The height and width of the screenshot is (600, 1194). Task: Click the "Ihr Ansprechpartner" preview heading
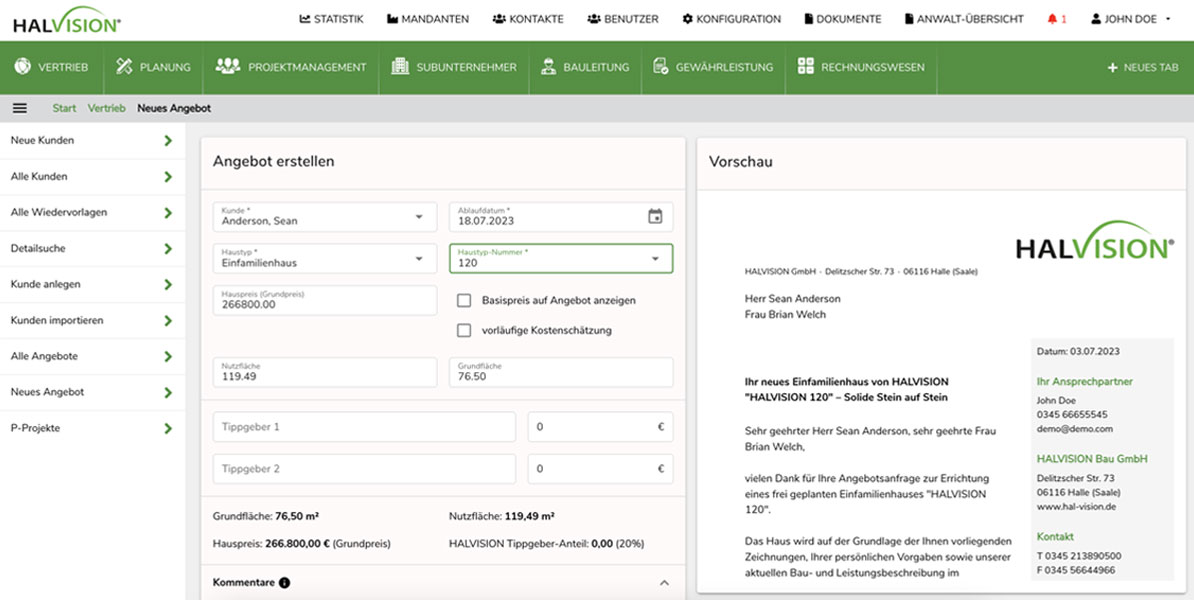[x=1084, y=381]
